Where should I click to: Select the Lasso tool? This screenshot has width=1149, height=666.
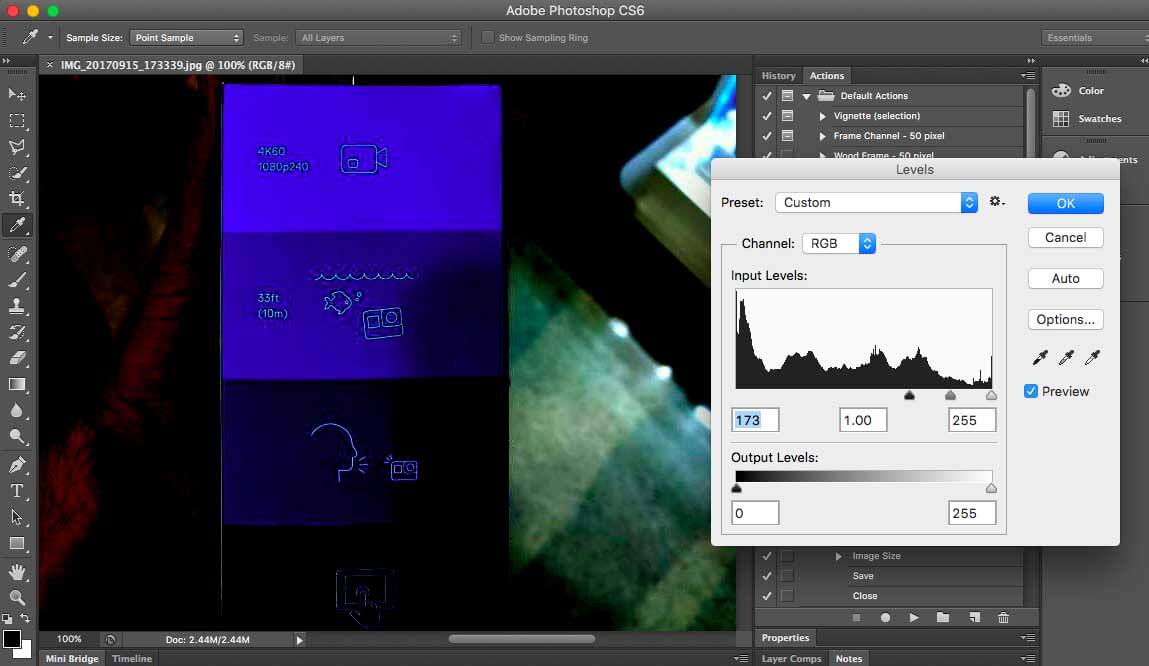point(17,147)
